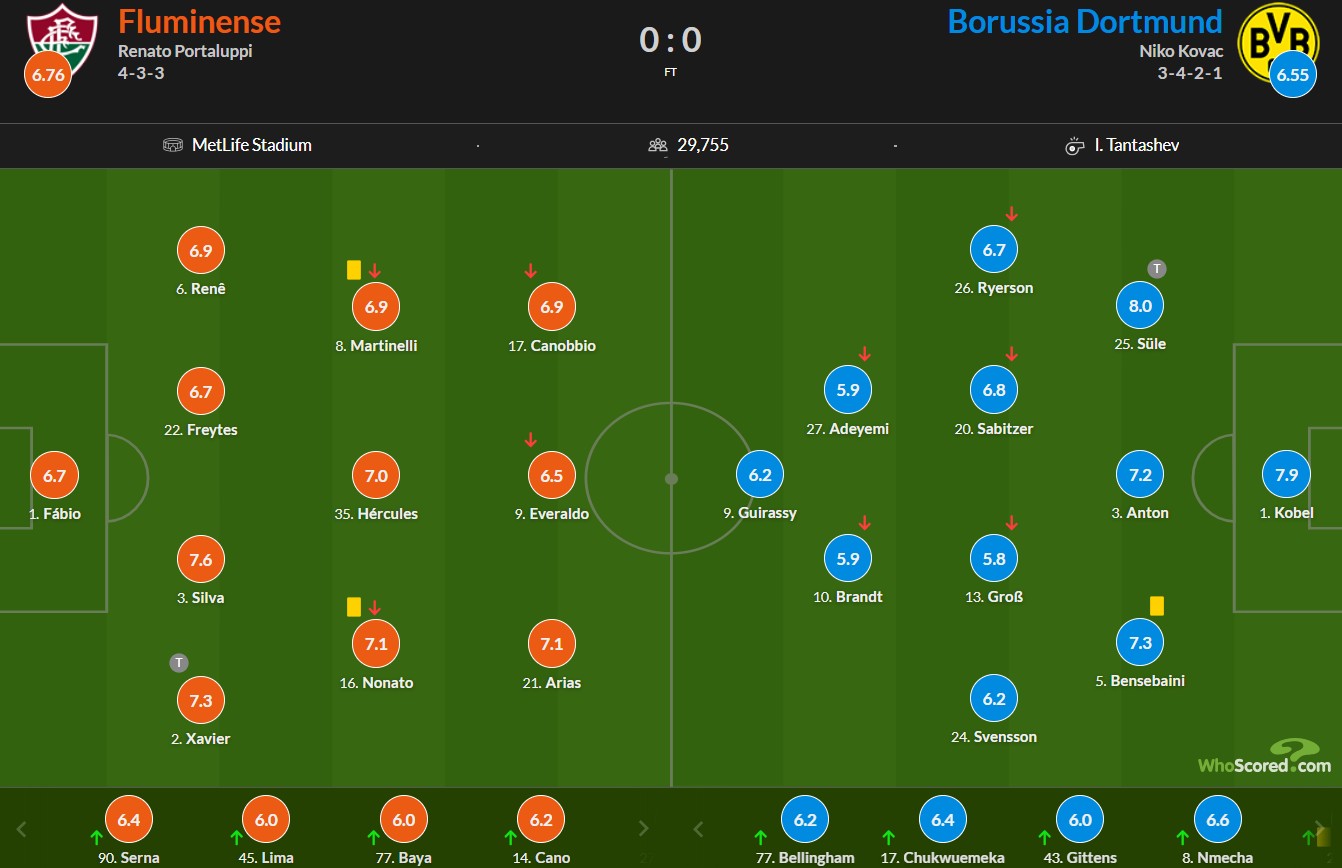Click the grey T badge above Süle
The width and height of the screenshot is (1342, 868).
[x=1157, y=268]
